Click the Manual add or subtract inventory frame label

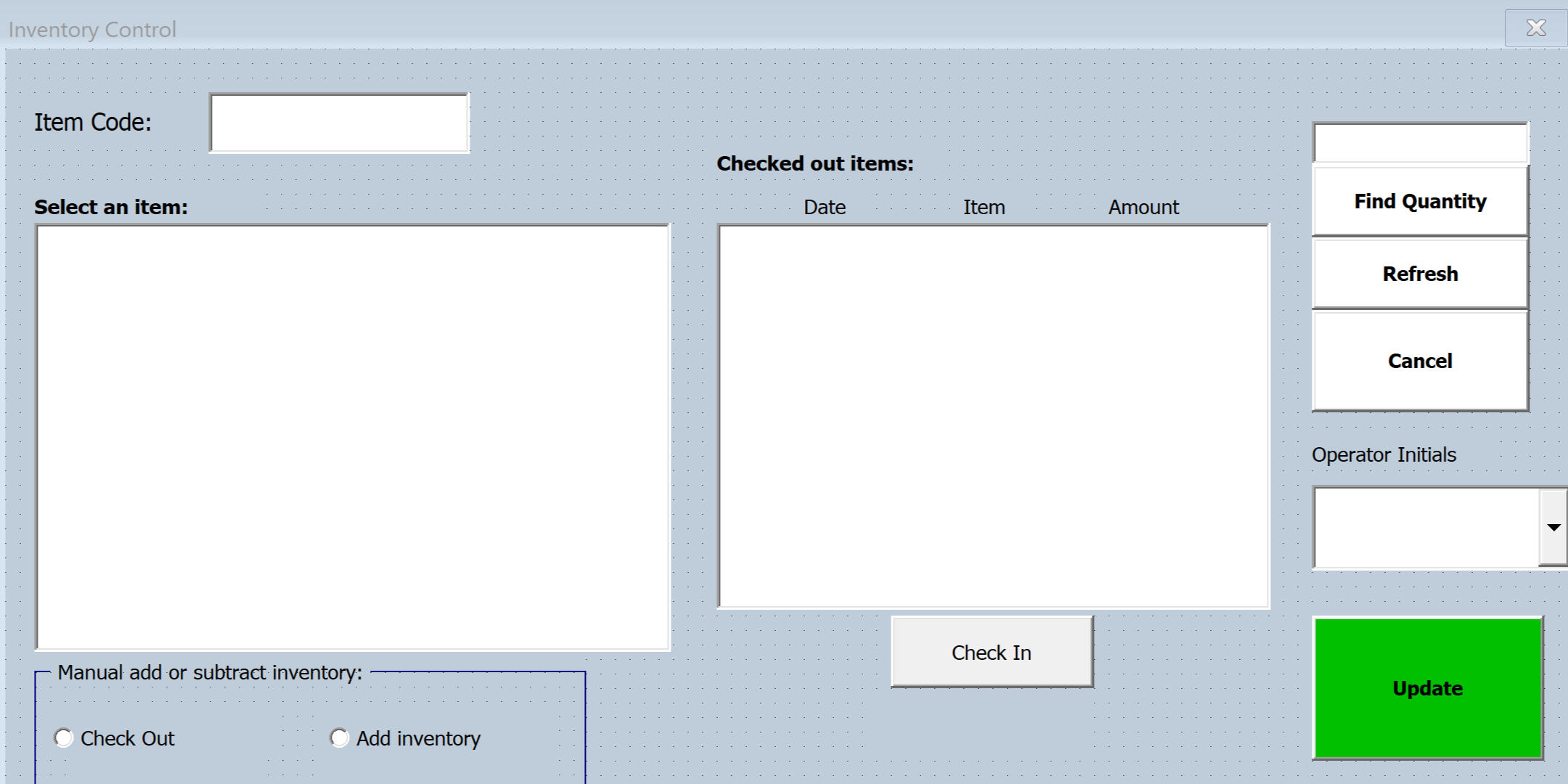(x=210, y=673)
